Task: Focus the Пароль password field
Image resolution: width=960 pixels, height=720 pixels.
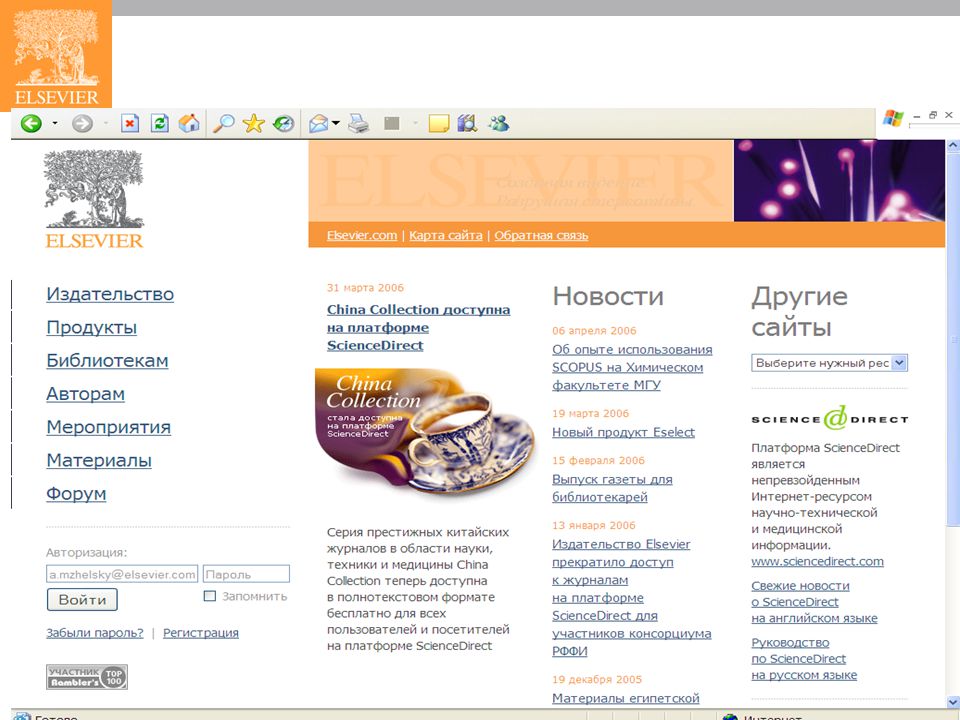Action: click(x=246, y=574)
